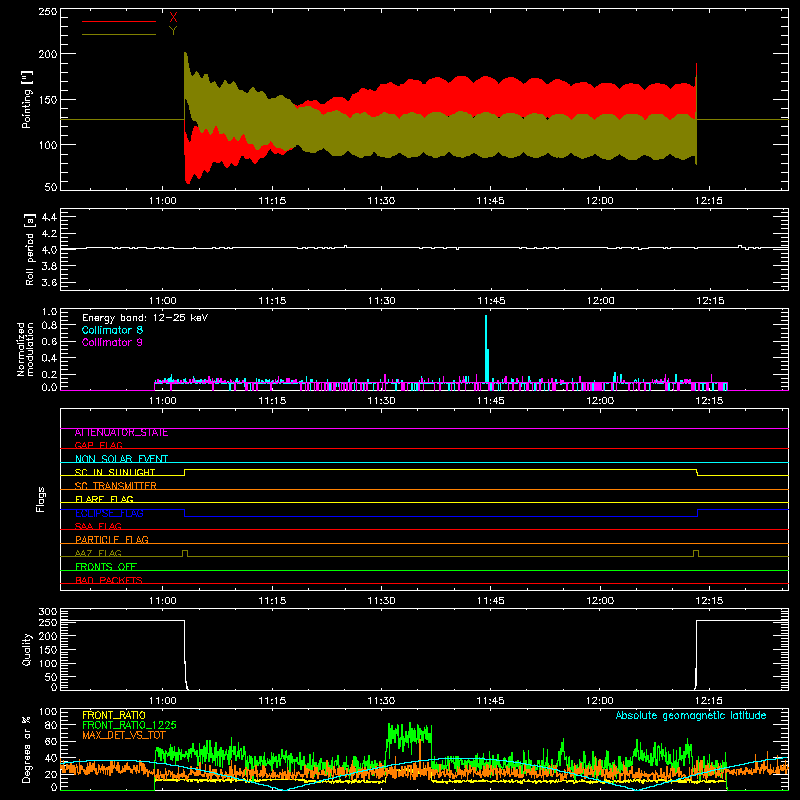The height and width of the screenshot is (800, 800).
Task: Click 'Energy band: 12-25 keV' text
Action: pyautogui.click(x=145, y=318)
